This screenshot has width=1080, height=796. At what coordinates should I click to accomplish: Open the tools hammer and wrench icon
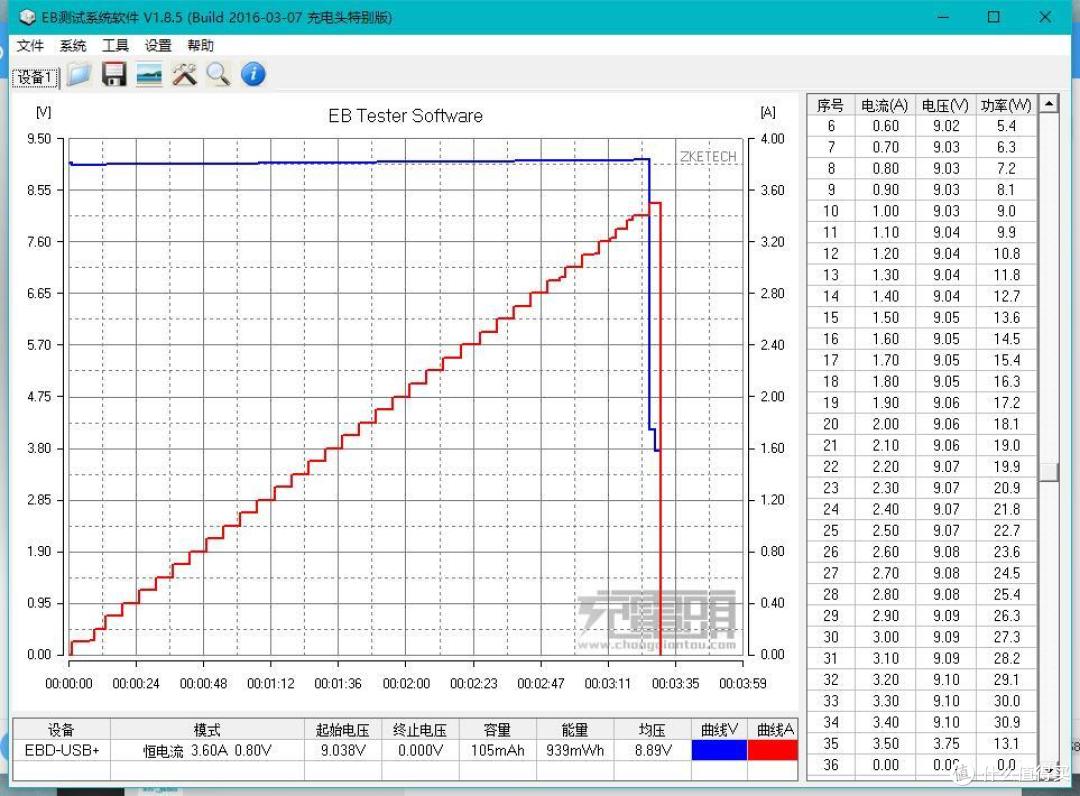click(184, 74)
